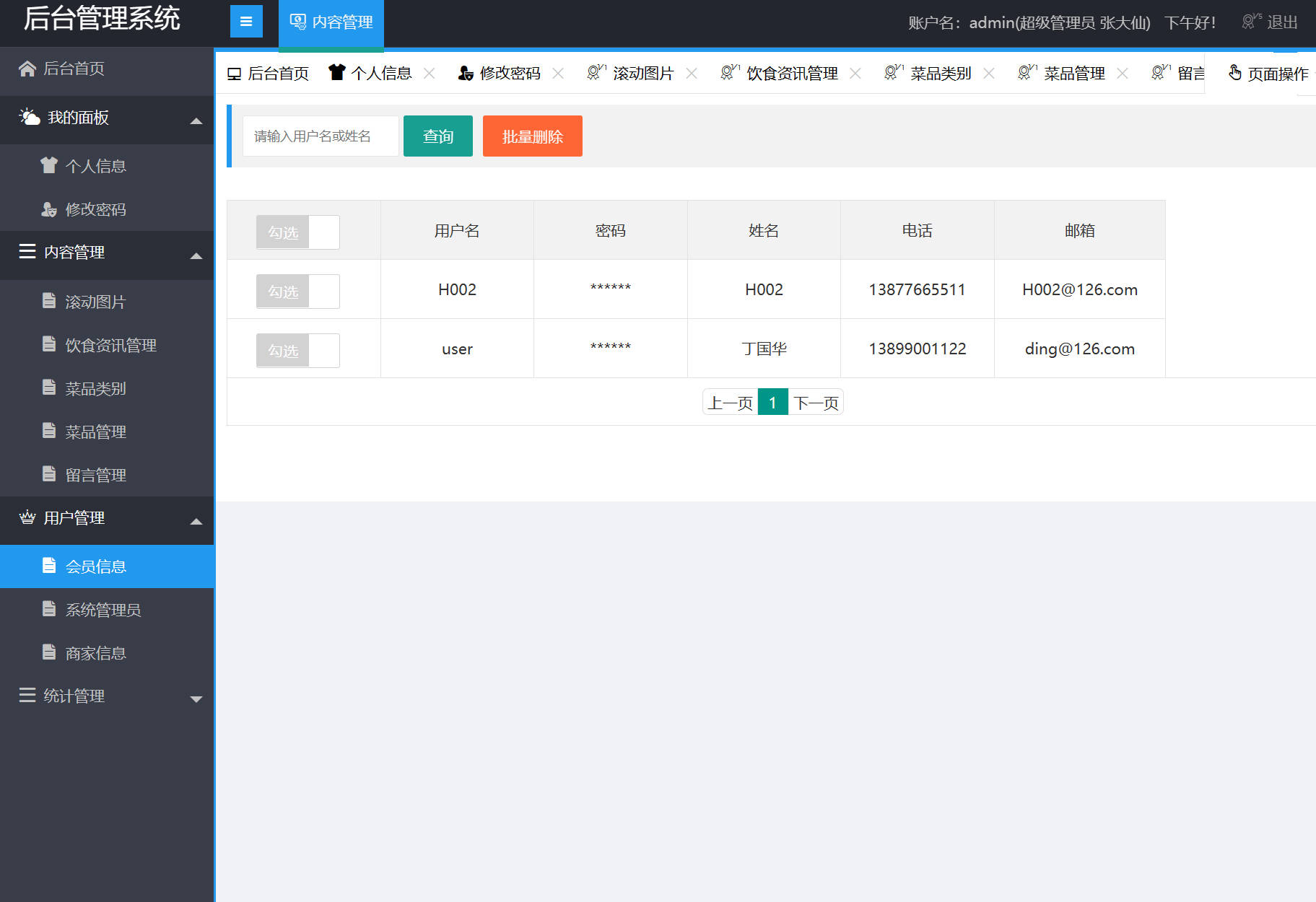
Task: Click the key icon for 修改密码 in sidebar
Action: tap(48, 210)
